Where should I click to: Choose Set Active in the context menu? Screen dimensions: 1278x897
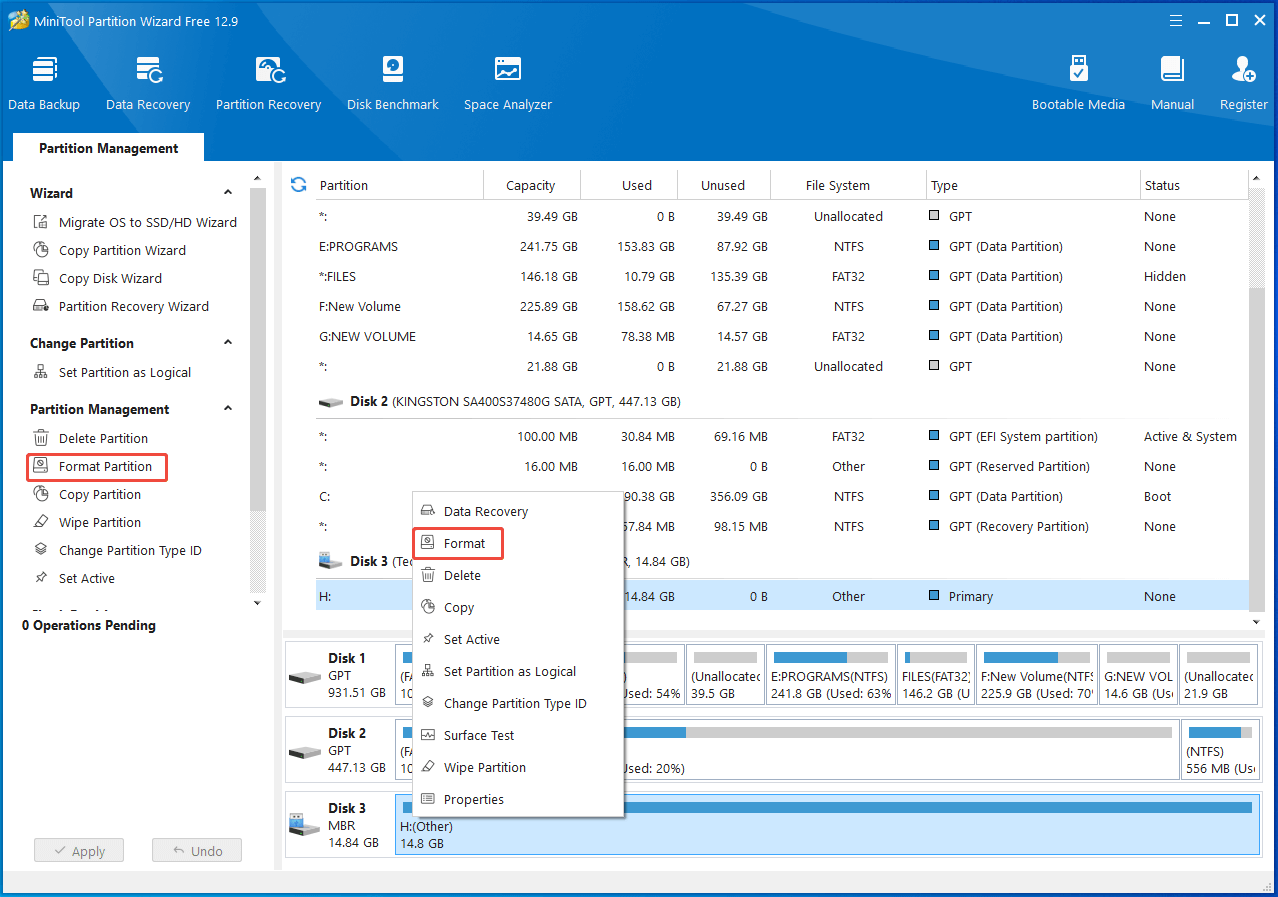(518, 639)
